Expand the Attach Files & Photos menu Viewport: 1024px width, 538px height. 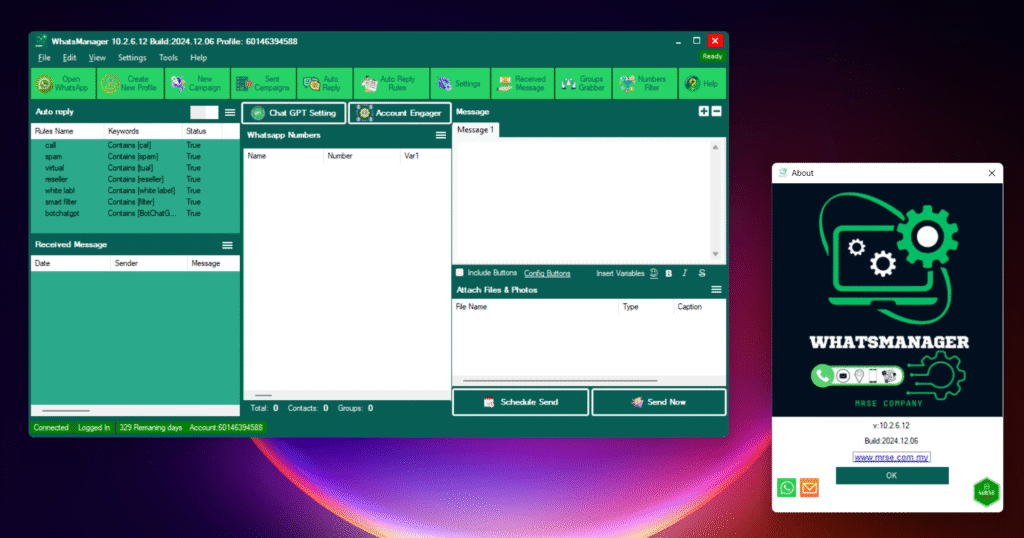[x=716, y=290]
